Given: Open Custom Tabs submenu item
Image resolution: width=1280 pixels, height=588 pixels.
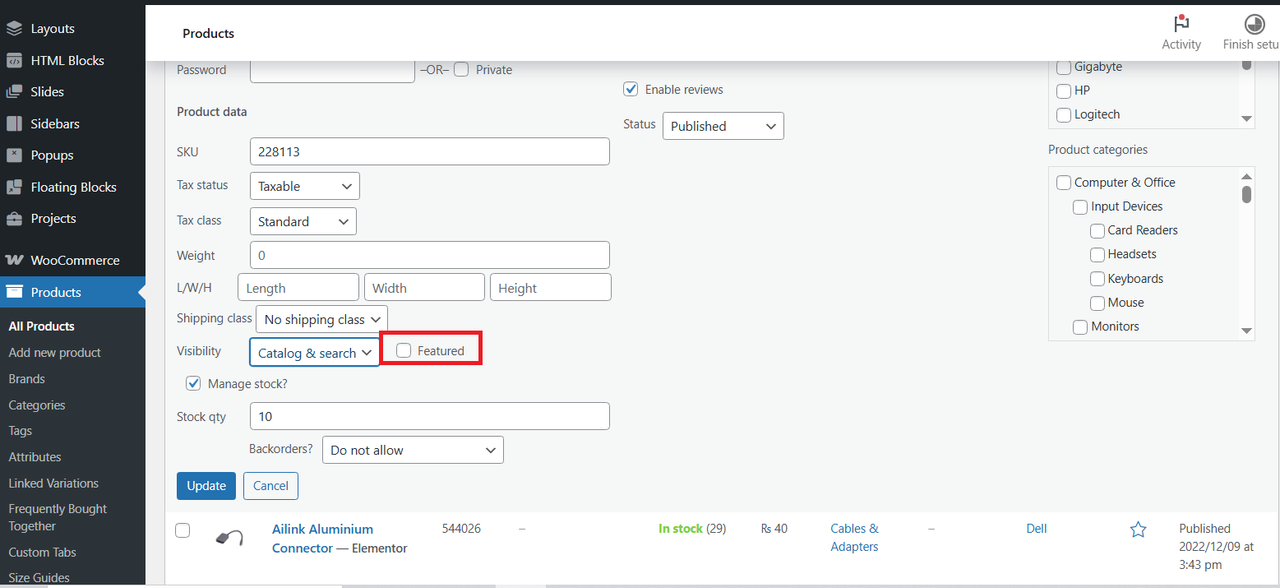Looking at the screenshot, I should tap(43, 552).
